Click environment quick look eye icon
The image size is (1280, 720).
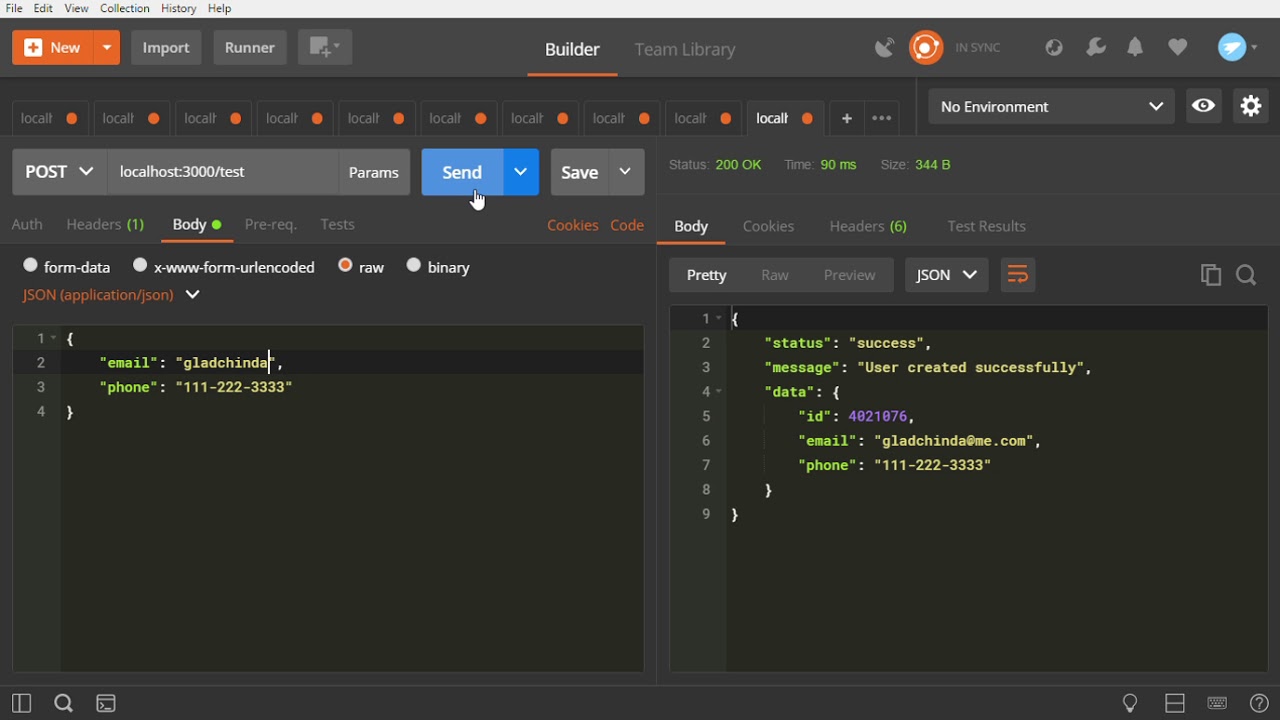coord(1204,106)
